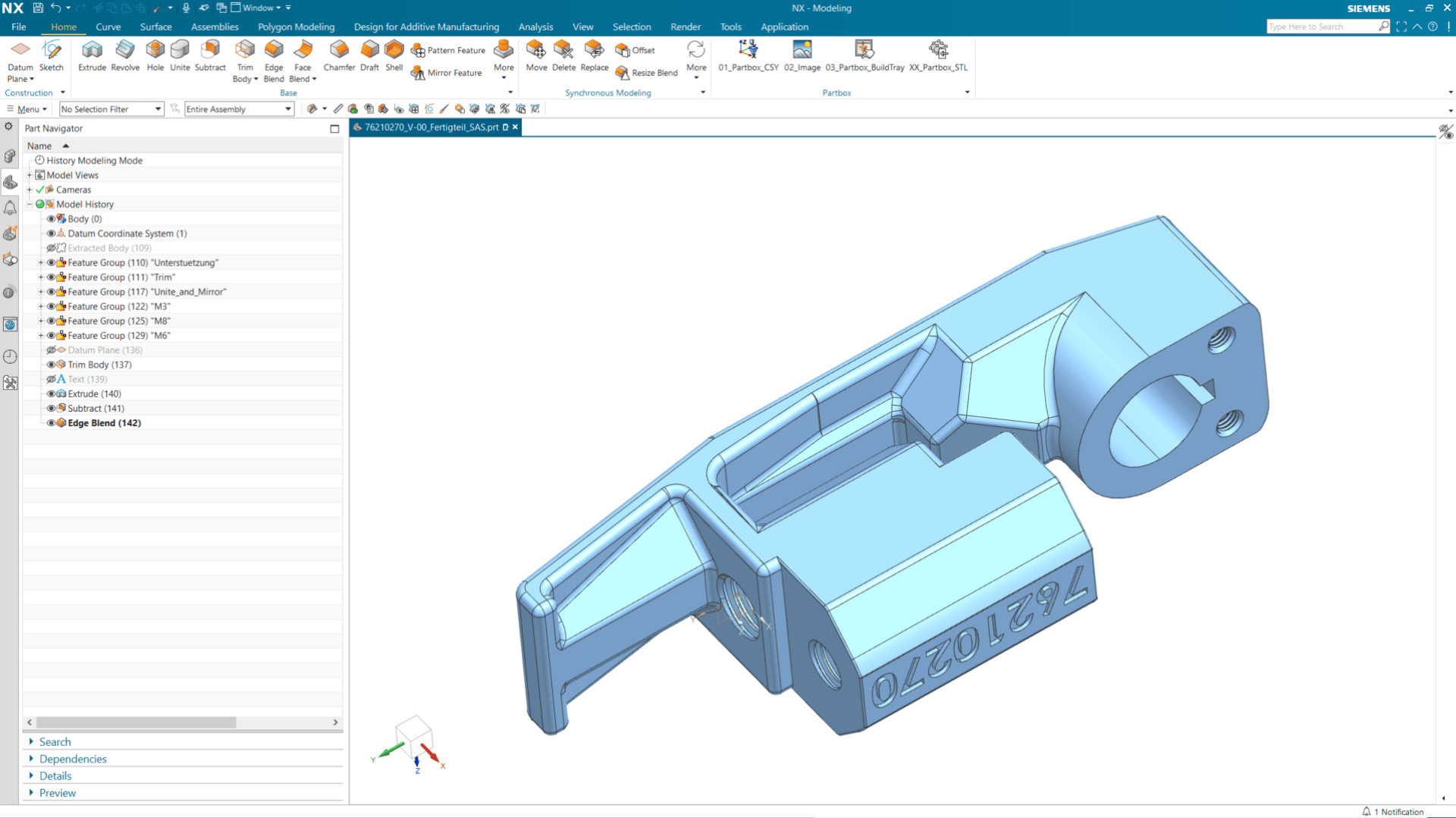Select the Delete Face tool

coord(563,55)
